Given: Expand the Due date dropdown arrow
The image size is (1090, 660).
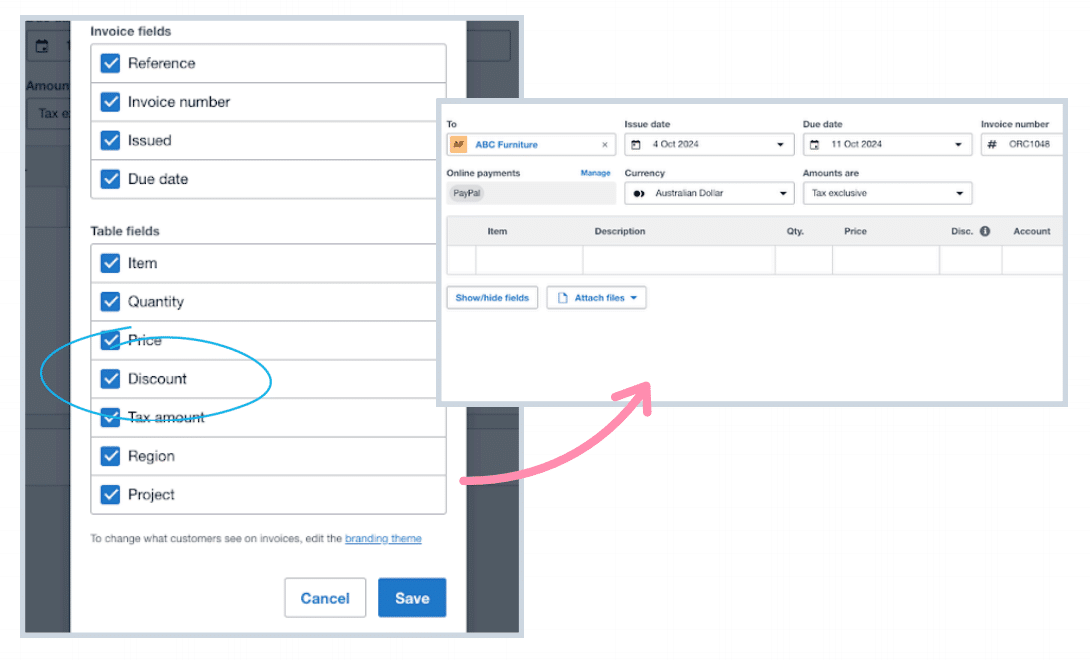Looking at the screenshot, I should click(x=959, y=145).
